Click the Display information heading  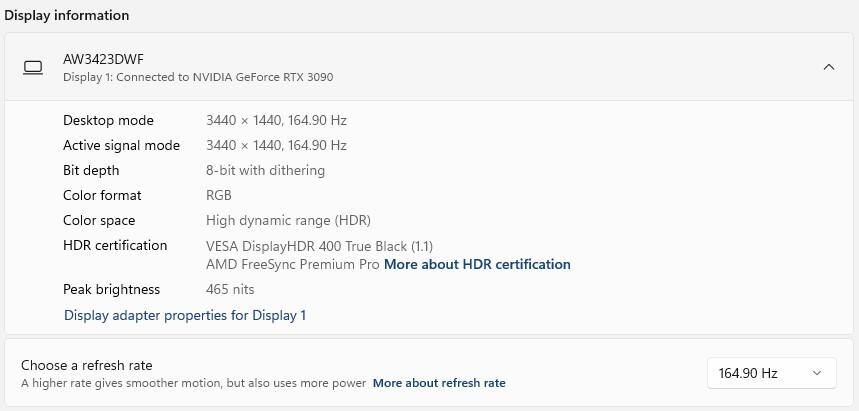(x=67, y=16)
